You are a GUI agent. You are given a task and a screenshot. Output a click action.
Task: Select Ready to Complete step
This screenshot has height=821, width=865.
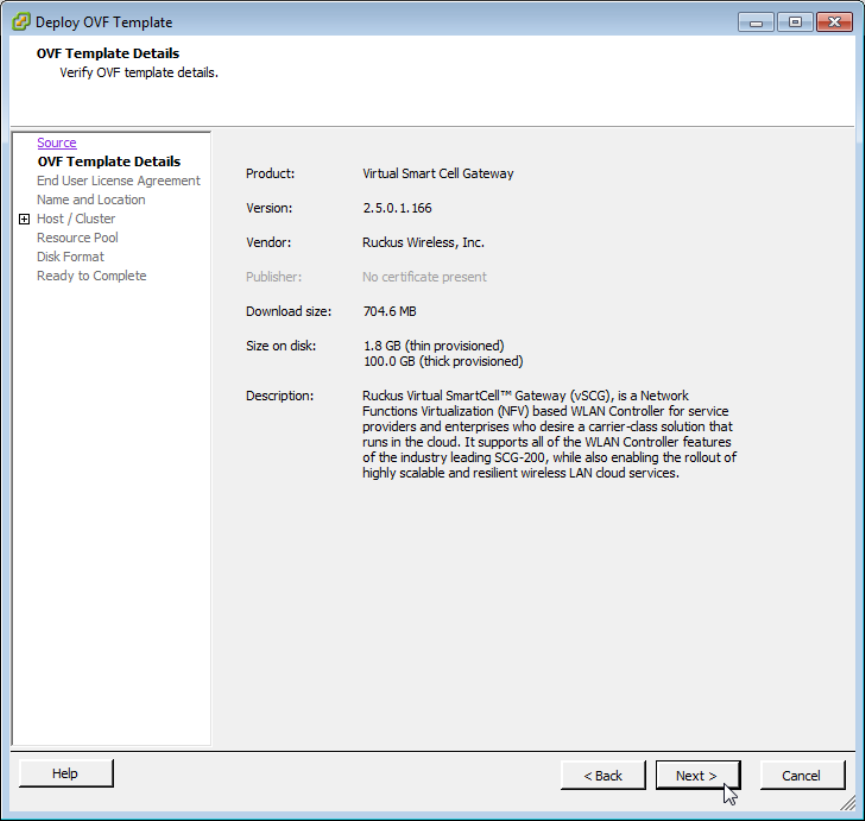pyautogui.click(x=92, y=276)
